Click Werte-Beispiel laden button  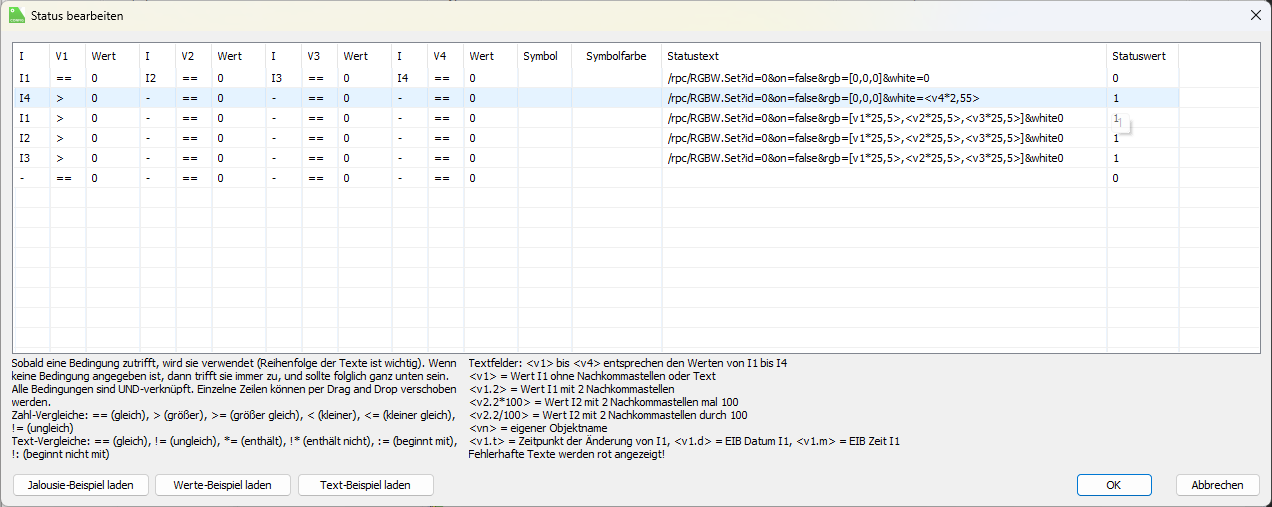(224, 485)
